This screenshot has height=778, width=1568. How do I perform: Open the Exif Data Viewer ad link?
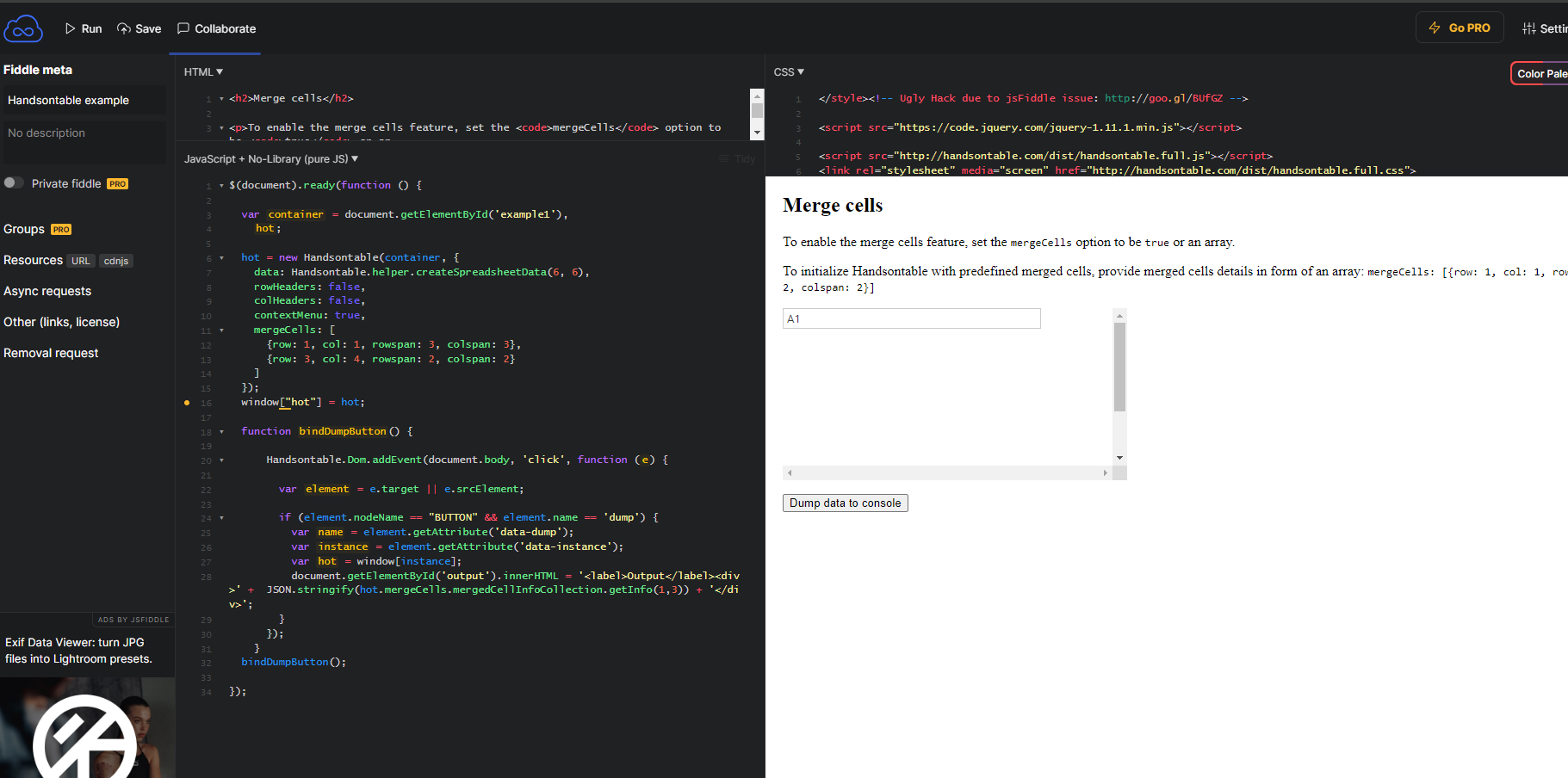(78, 651)
